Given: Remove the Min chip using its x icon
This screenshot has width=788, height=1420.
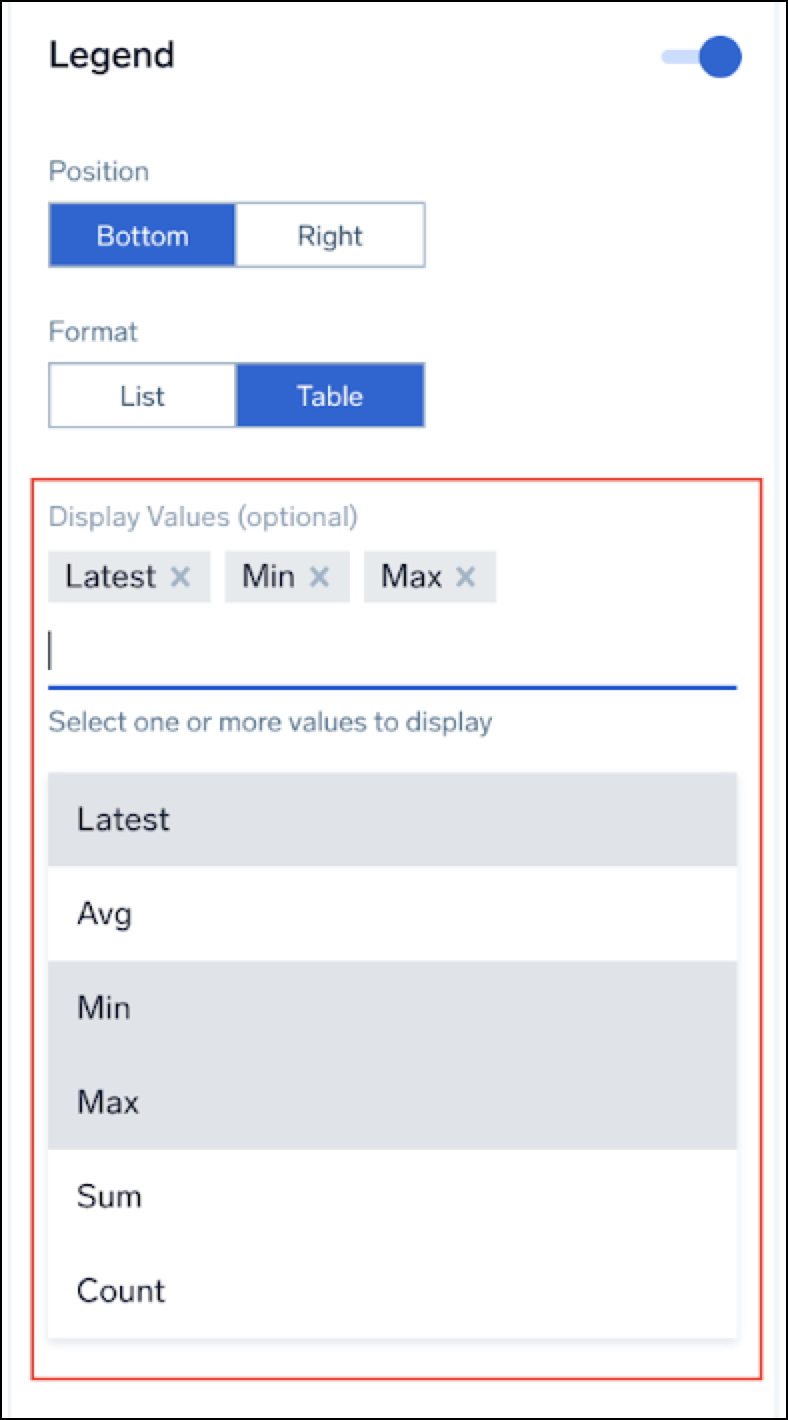Looking at the screenshot, I should coord(319,577).
